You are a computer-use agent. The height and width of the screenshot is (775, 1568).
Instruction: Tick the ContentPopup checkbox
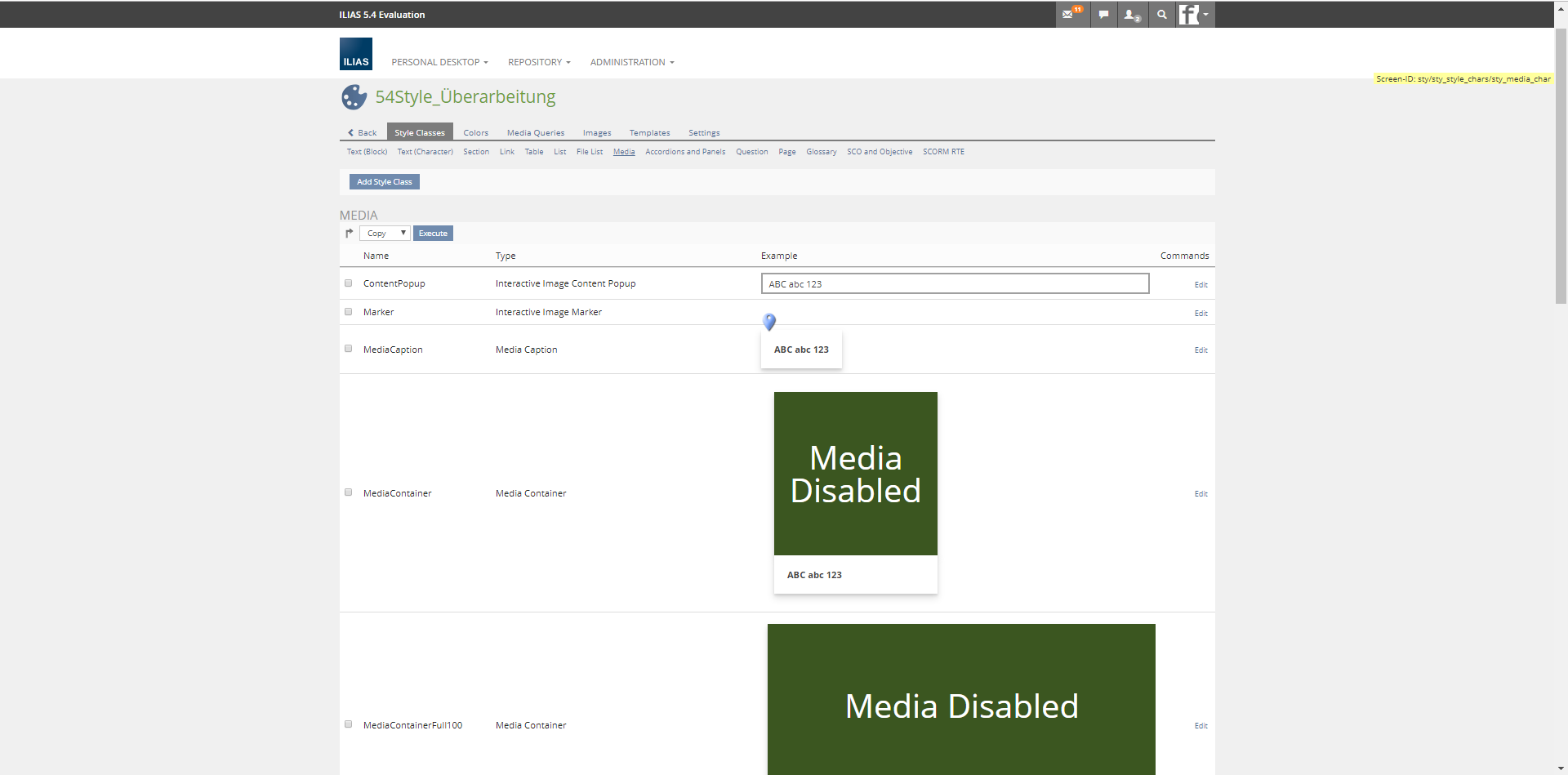(x=349, y=283)
